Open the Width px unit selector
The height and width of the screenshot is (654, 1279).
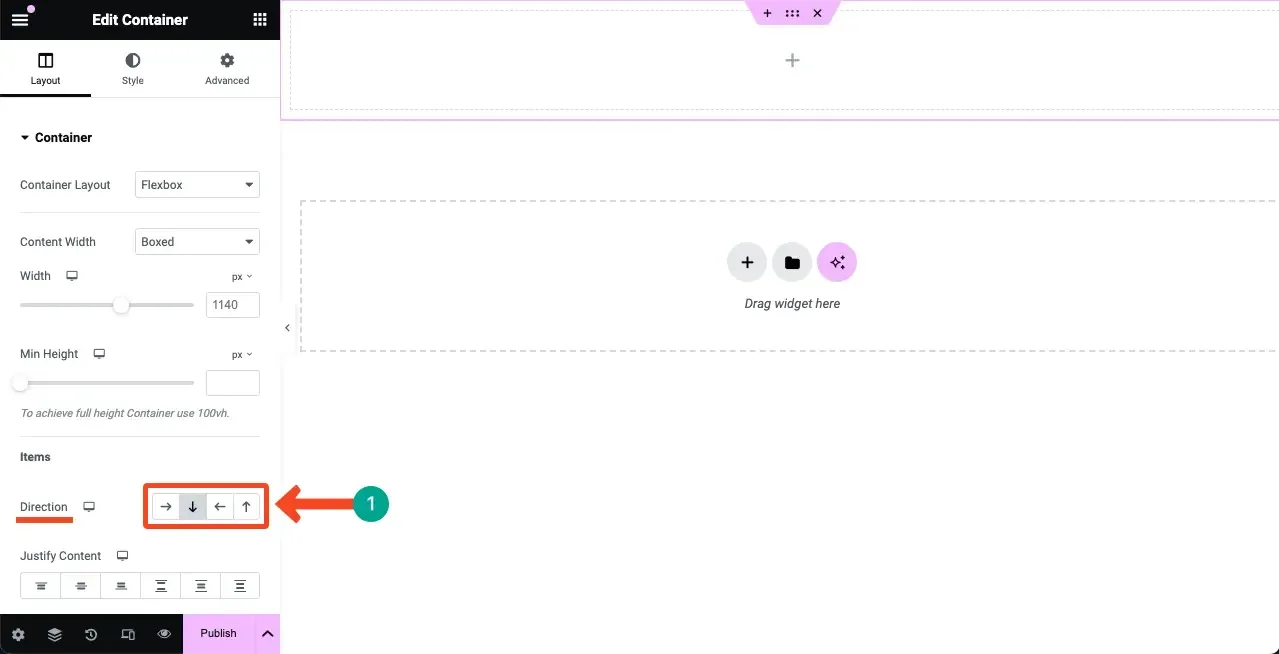coord(242,276)
